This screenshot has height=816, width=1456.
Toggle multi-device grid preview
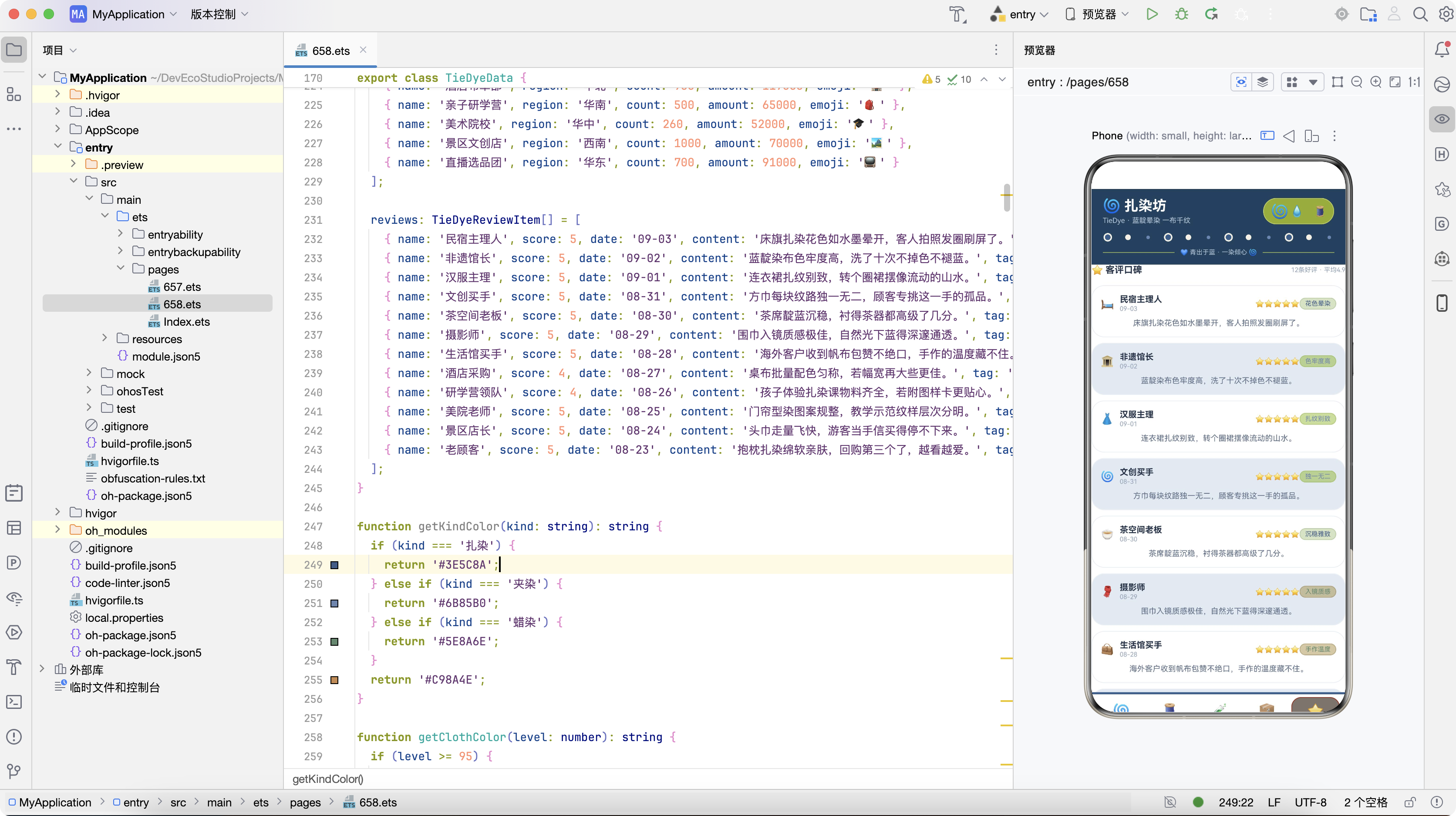[x=1292, y=82]
